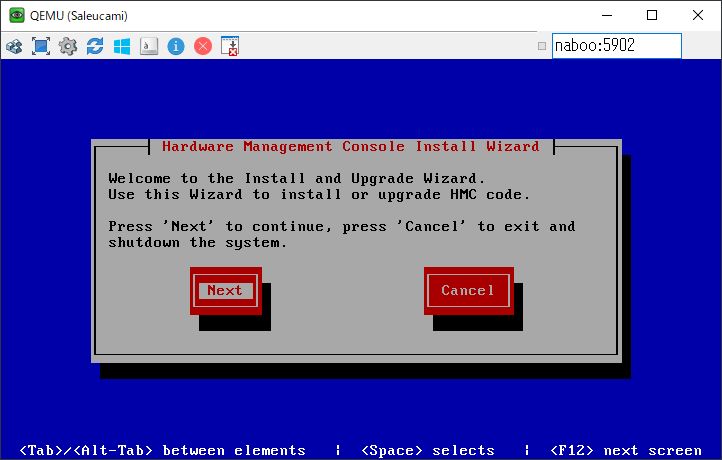Open connection options gear icon
Viewport: 722px width, 460px height.
68,46
